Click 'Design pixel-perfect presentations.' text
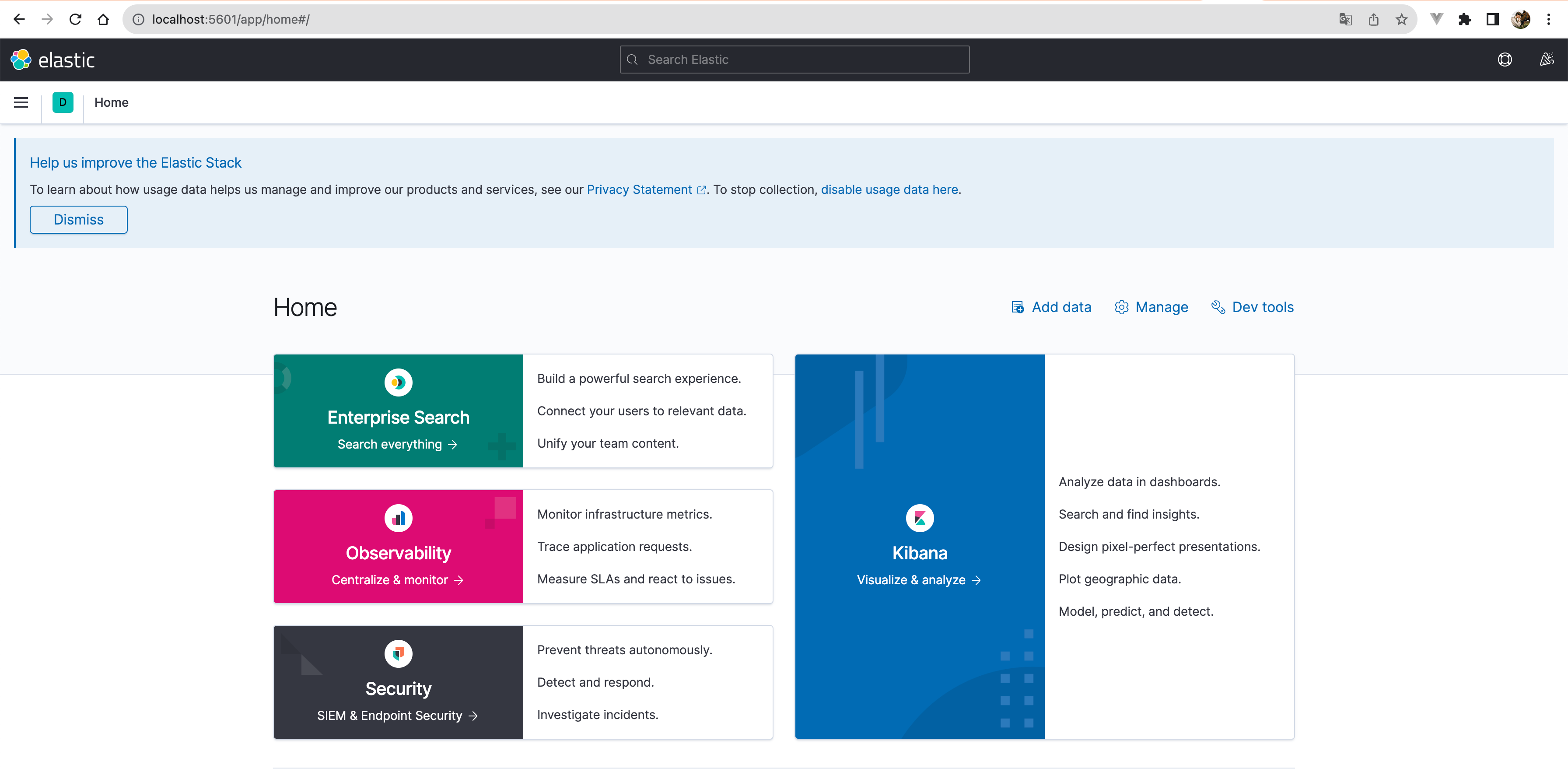This screenshot has height=772, width=1568. [1159, 547]
